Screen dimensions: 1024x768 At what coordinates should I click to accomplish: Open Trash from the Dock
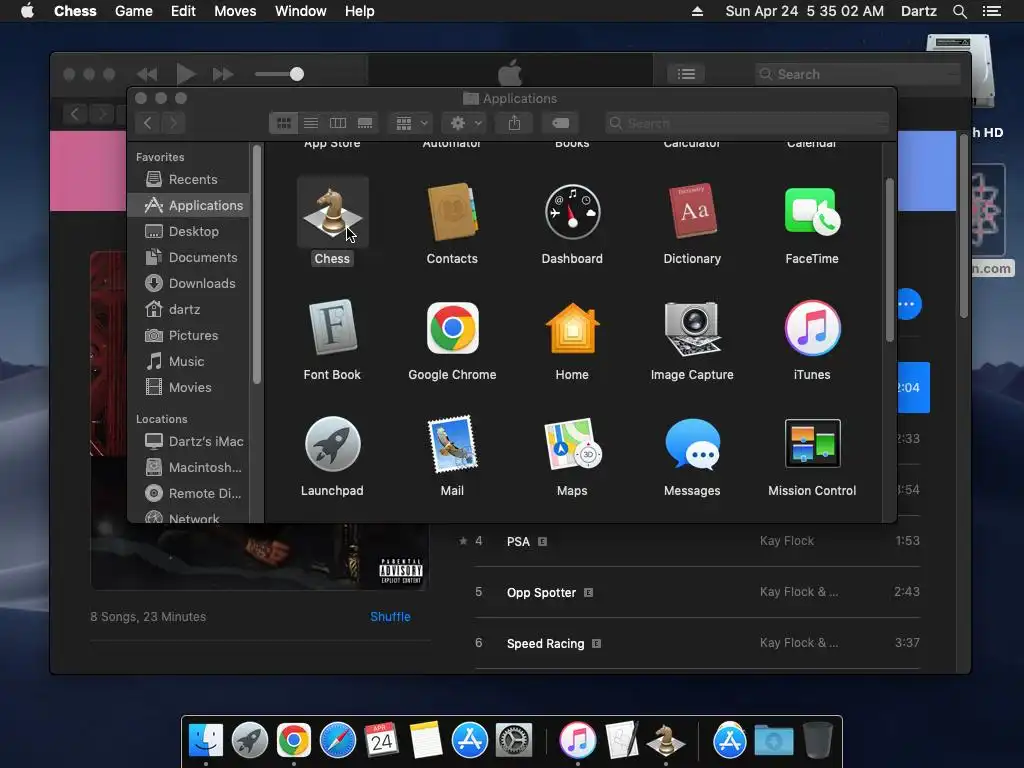pyautogui.click(x=817, y=739)
